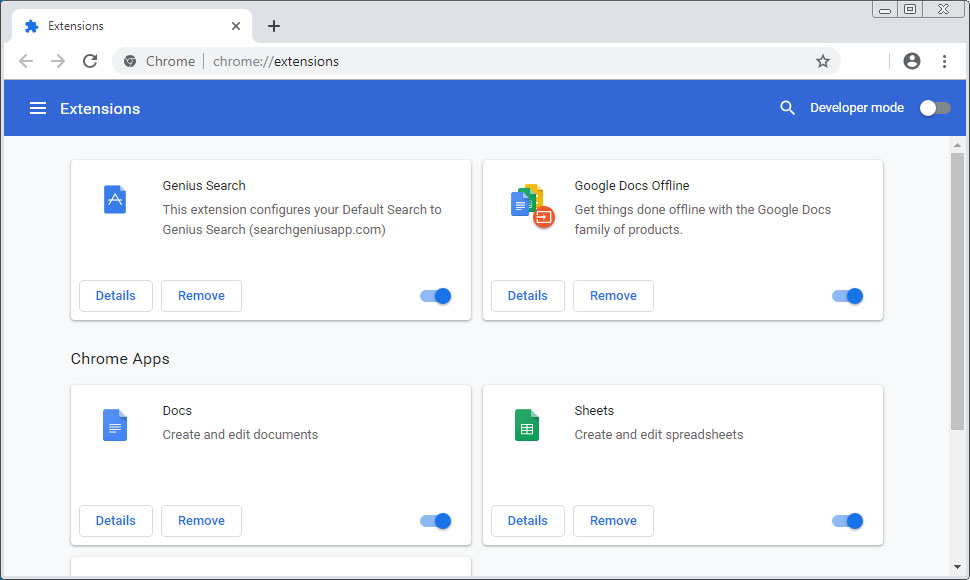The image size is (970, 580).
Task: Enable the Developer mode toggle
Action: pyautogui.click(x=934, y=108)
